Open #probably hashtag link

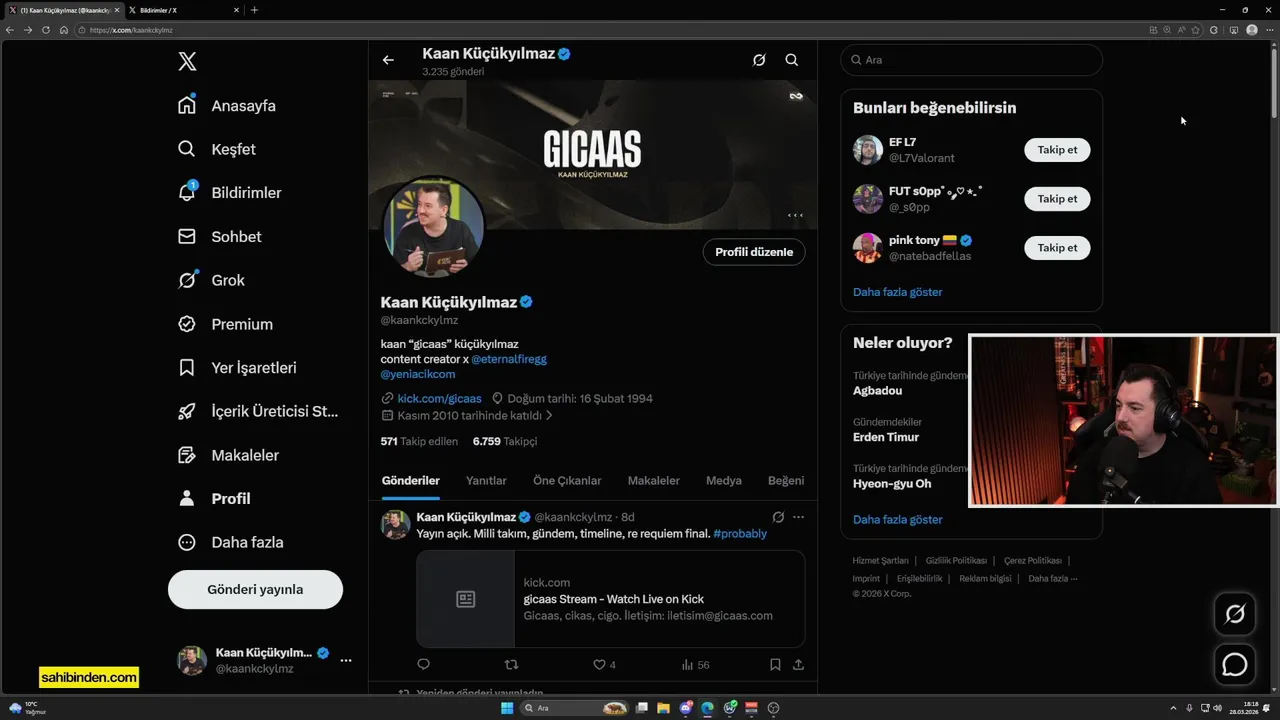click(x=740, y=534)
